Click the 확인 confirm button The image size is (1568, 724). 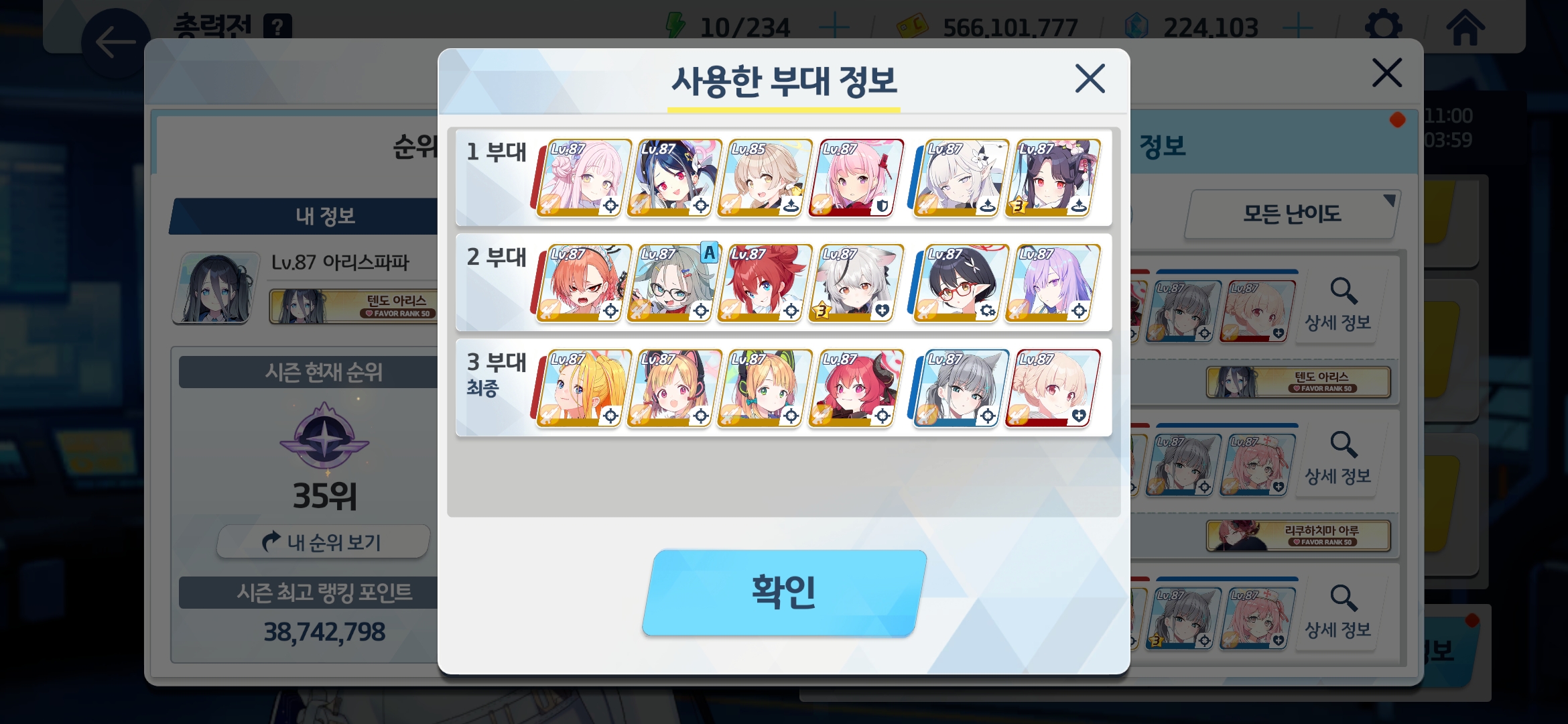coord(784,593)
